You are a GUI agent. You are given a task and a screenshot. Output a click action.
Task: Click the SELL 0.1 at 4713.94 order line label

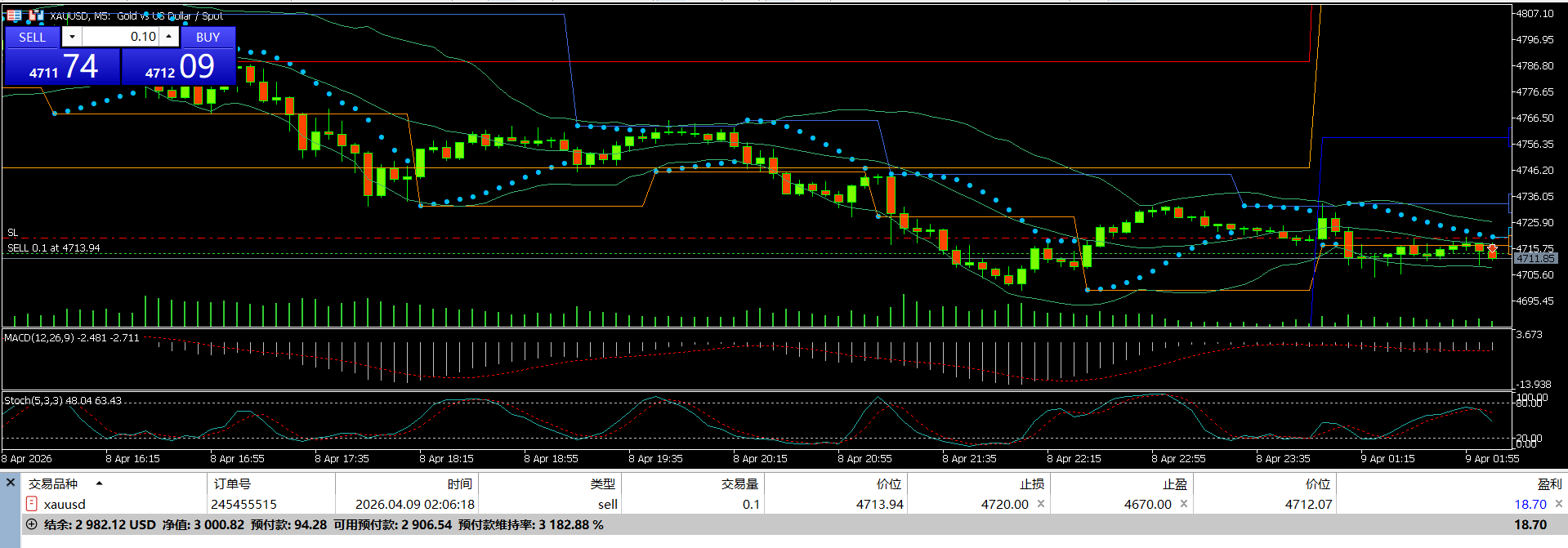coord(53,248)
